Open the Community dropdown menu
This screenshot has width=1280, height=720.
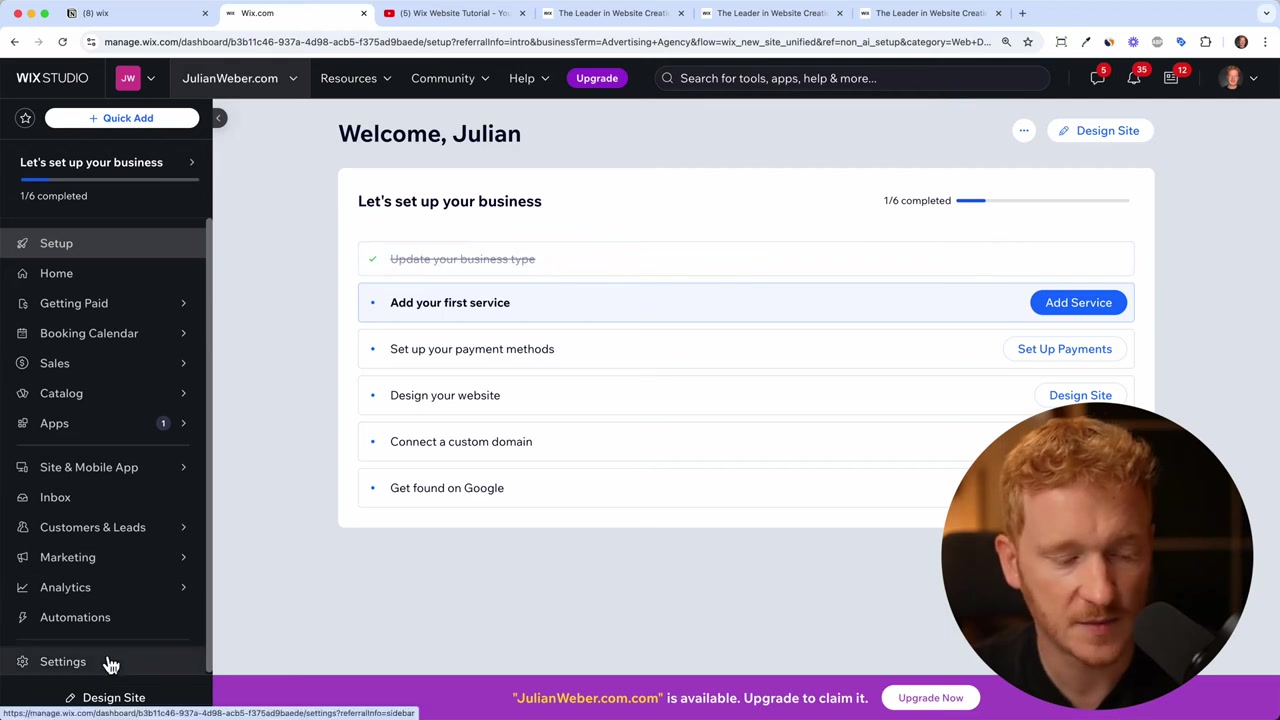pos(449,78)
